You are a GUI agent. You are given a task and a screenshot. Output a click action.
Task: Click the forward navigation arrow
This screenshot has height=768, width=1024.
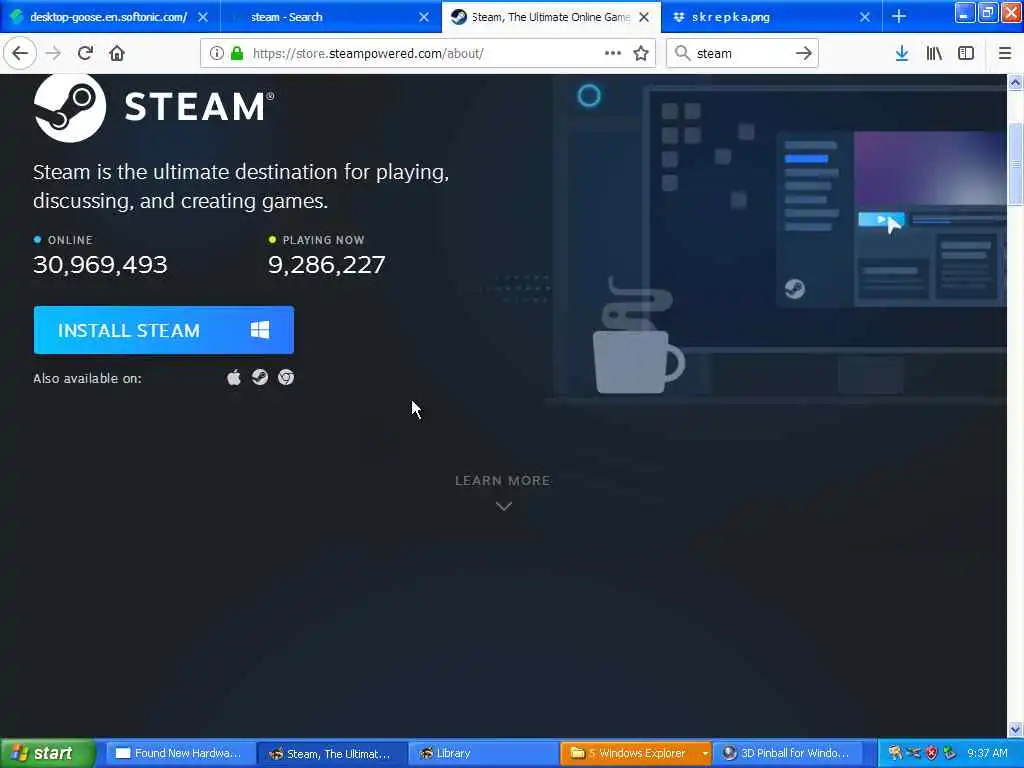coord(54,53)
